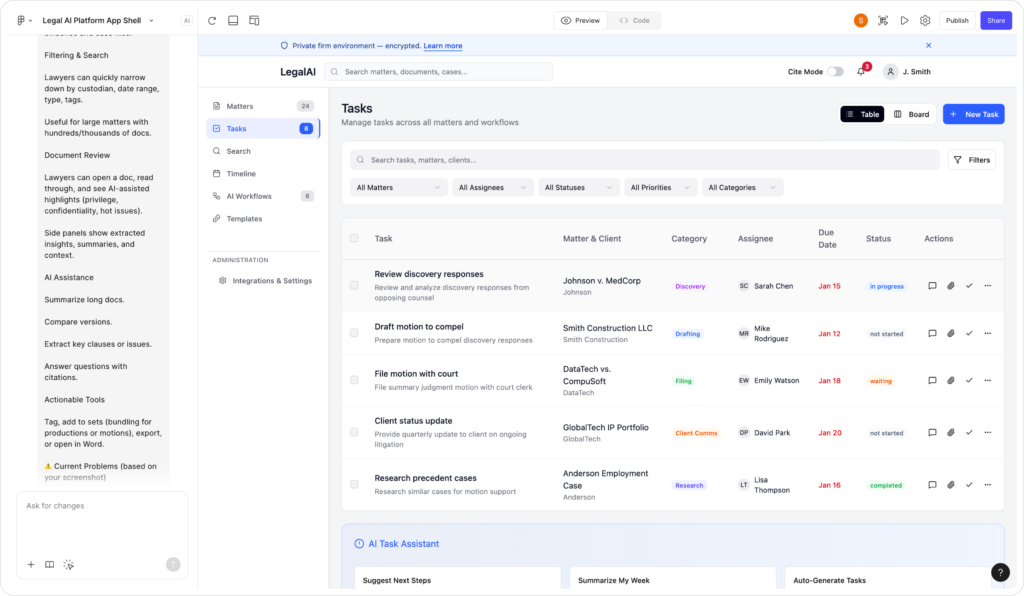Open the All Priorities dropdown

661,188
